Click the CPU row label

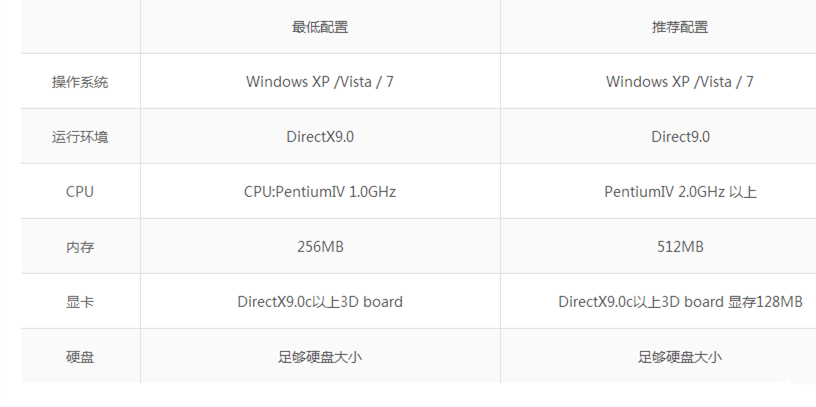click(80, 191)
